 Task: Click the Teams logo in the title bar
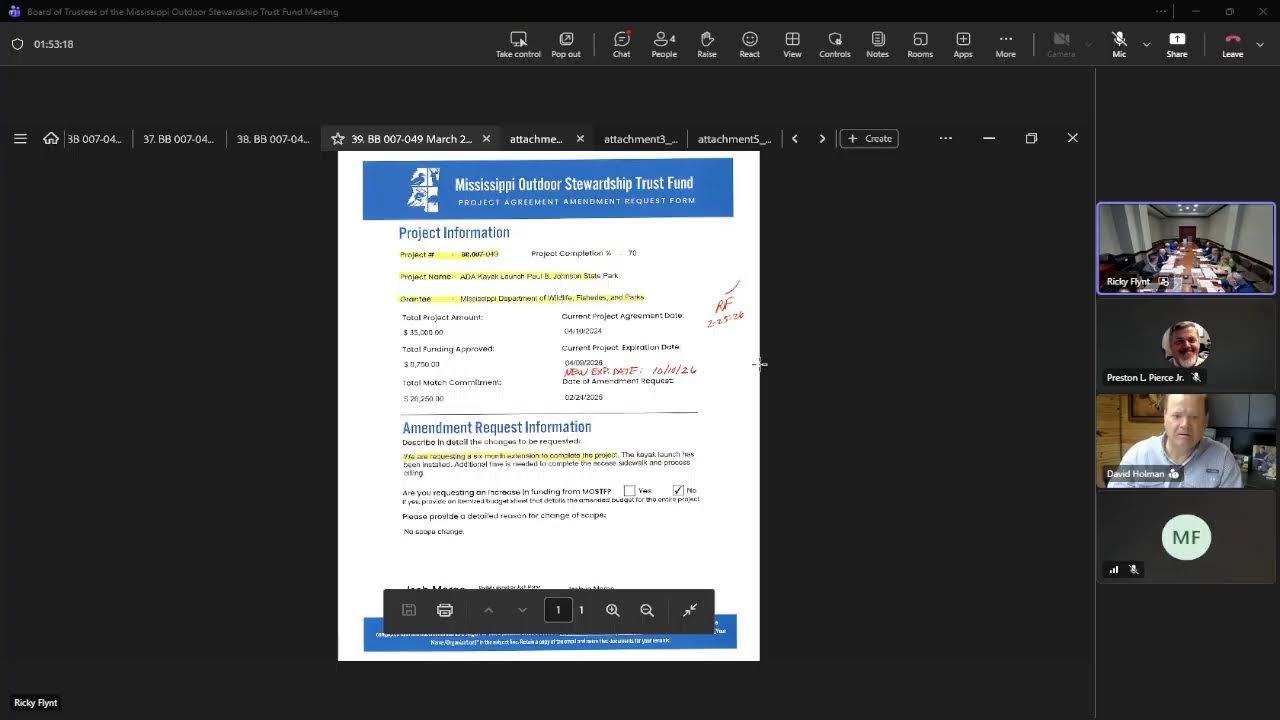pos(14,11)
